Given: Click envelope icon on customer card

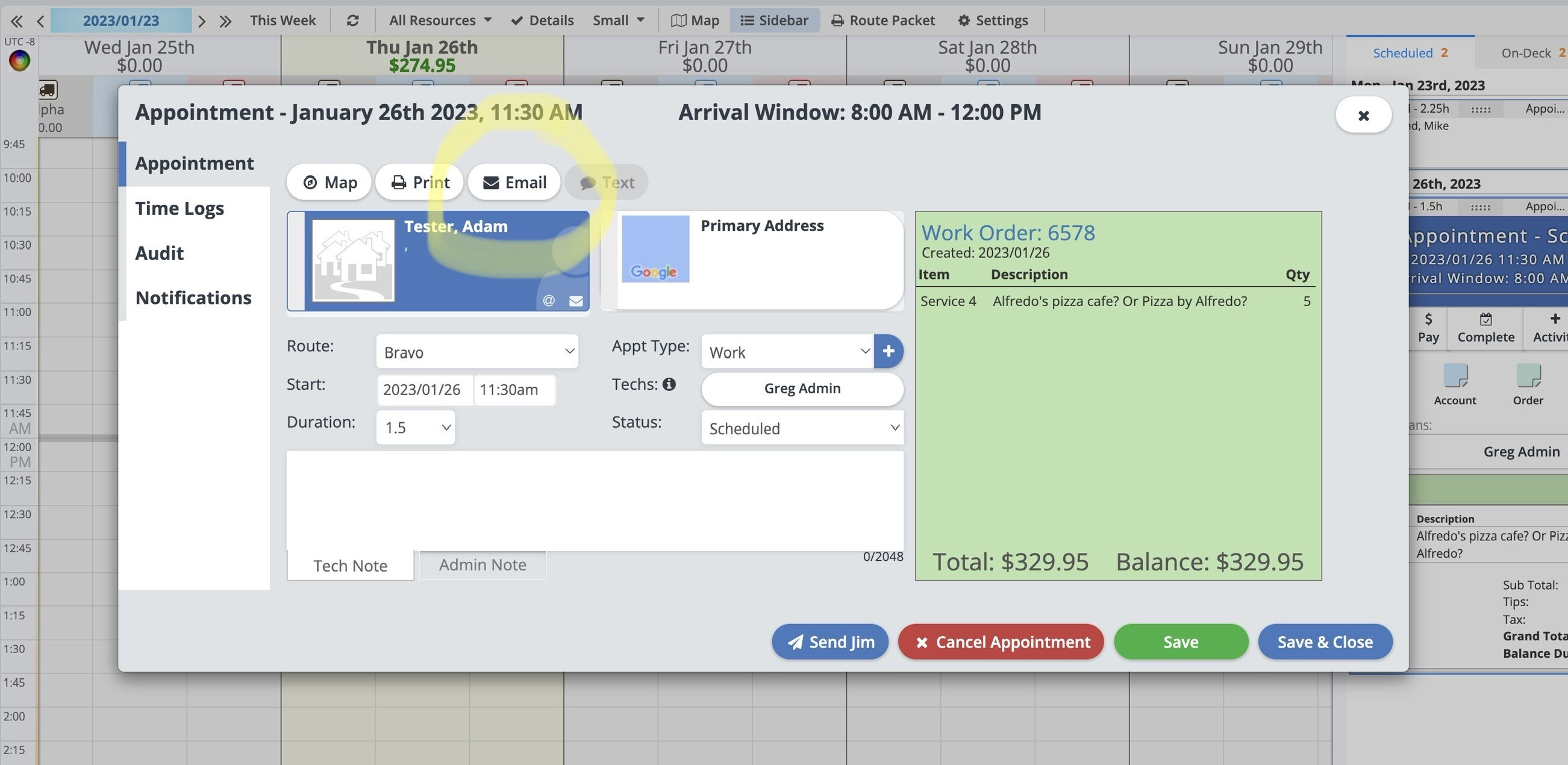Looking at the screenshot, I should coord(576,301).
